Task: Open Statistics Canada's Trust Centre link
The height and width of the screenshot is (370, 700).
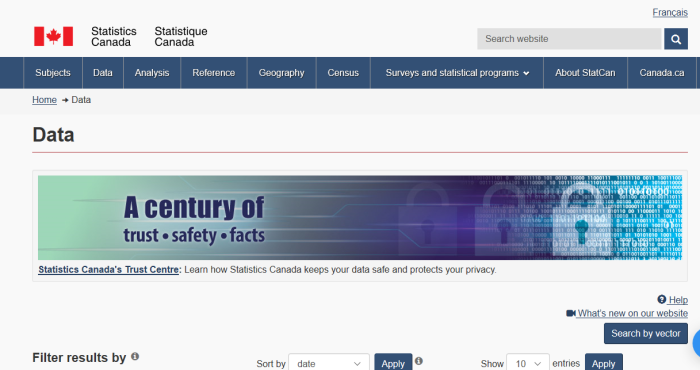Action: [109, 270]
